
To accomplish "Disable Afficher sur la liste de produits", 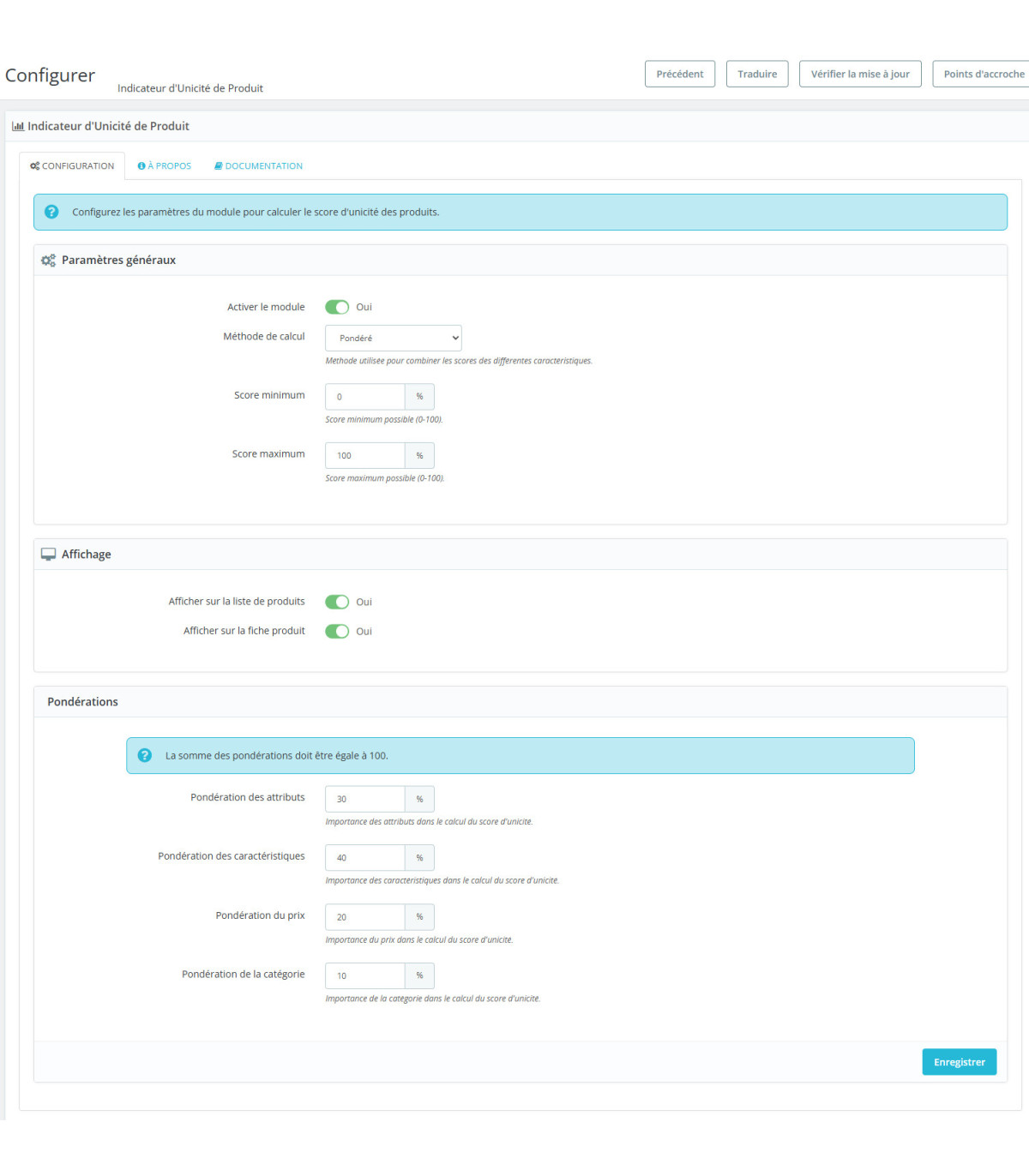I will pos(337,602).
